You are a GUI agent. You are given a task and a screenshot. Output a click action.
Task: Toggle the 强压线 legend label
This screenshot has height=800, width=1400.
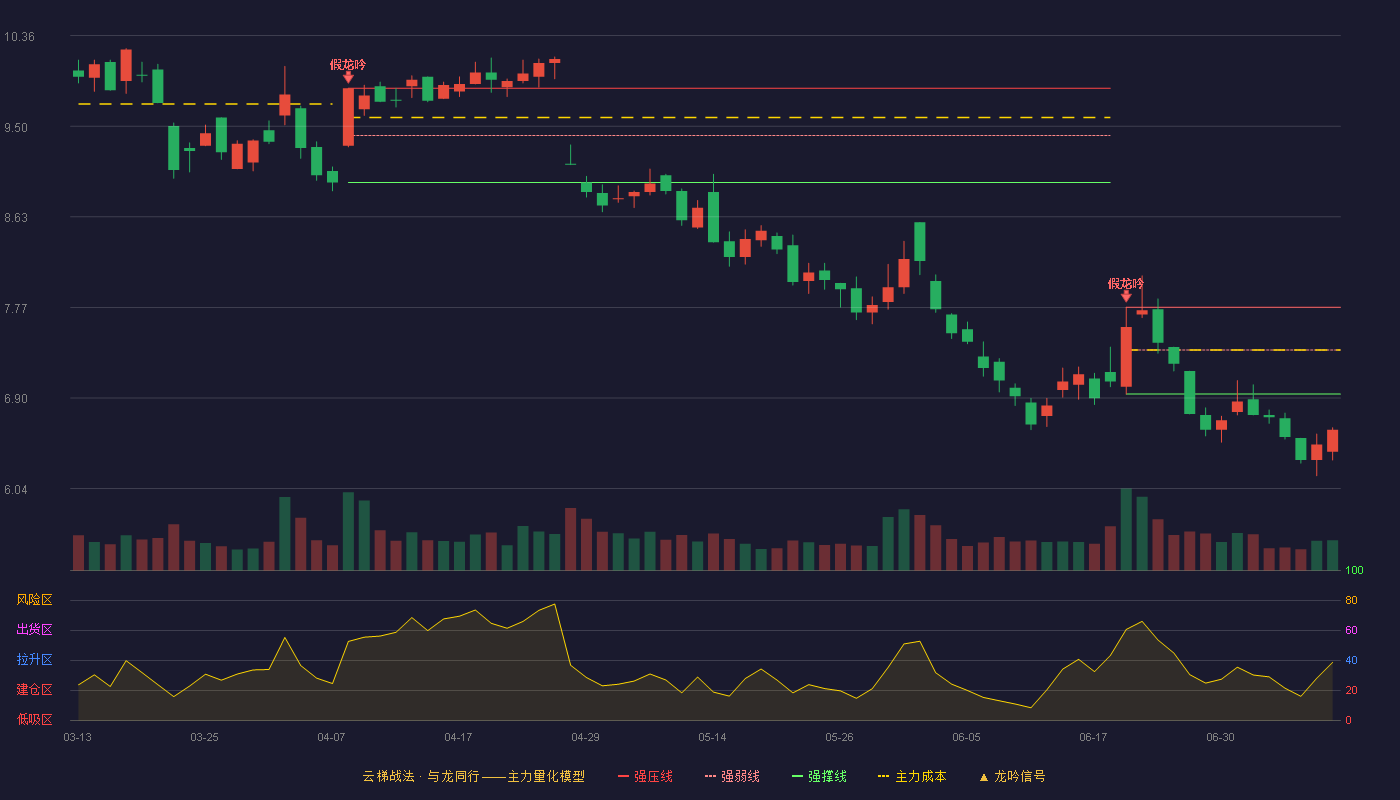653,776
